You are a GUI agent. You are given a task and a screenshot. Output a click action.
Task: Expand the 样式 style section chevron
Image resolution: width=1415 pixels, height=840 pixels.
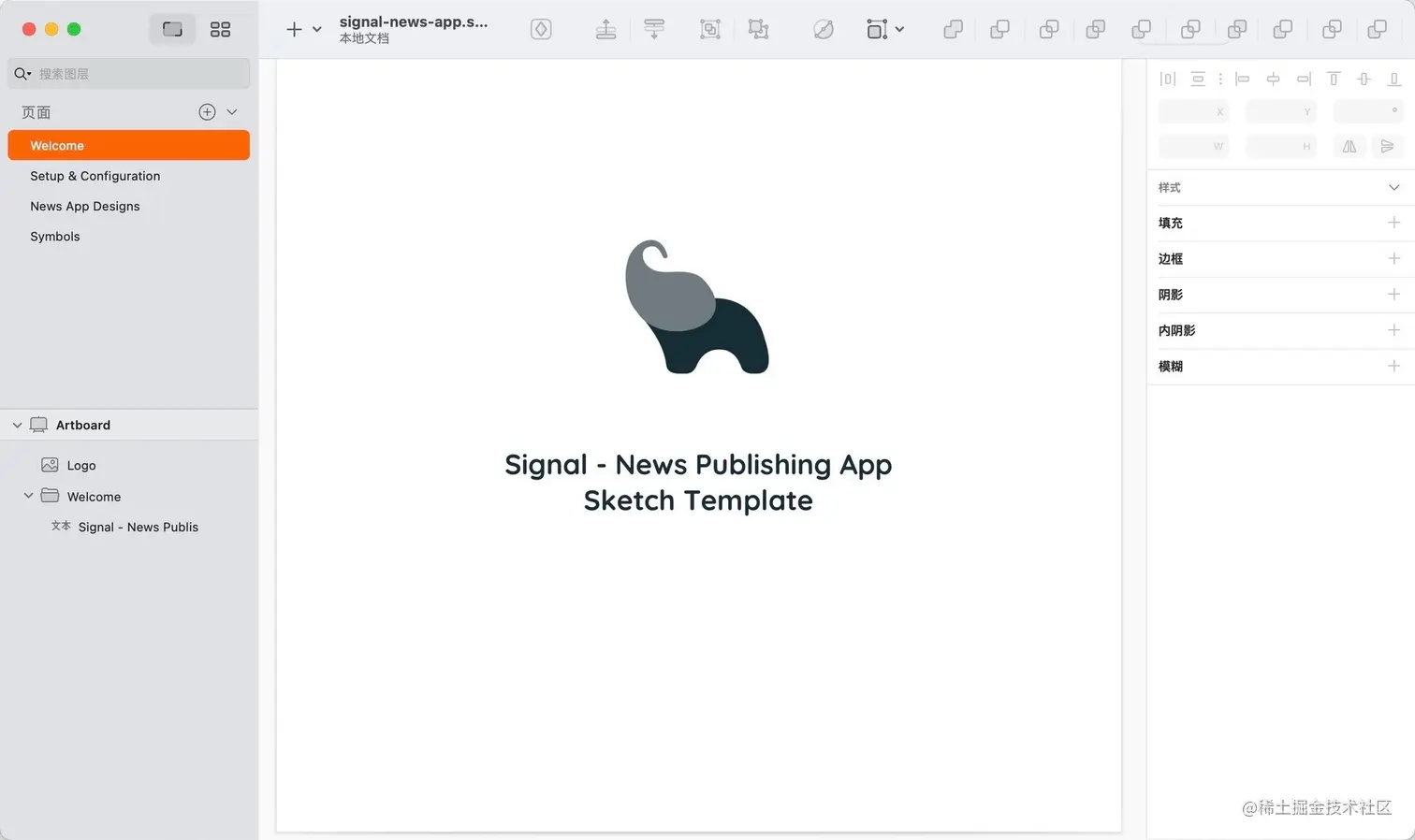point(1393,188)
